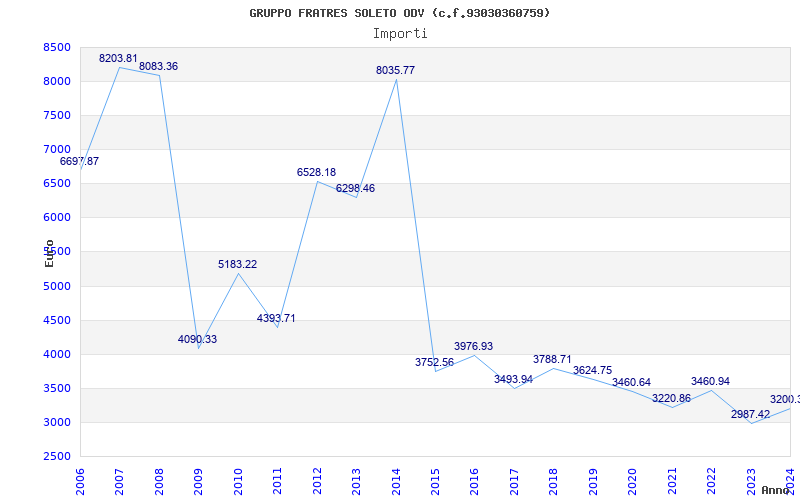Click the 2020 x-axis year label

(x=633, y=482)
